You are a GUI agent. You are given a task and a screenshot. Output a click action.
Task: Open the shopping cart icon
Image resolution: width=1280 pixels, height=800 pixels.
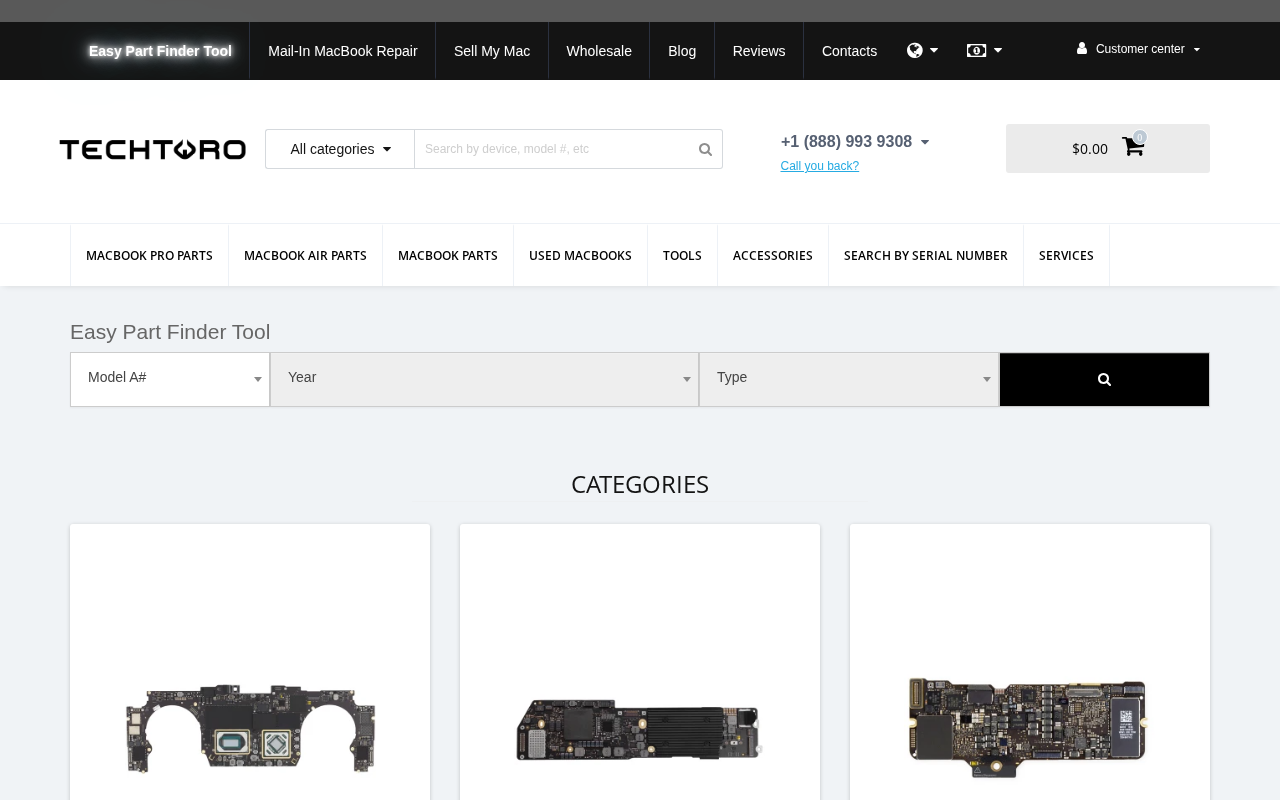[1133, 147]
